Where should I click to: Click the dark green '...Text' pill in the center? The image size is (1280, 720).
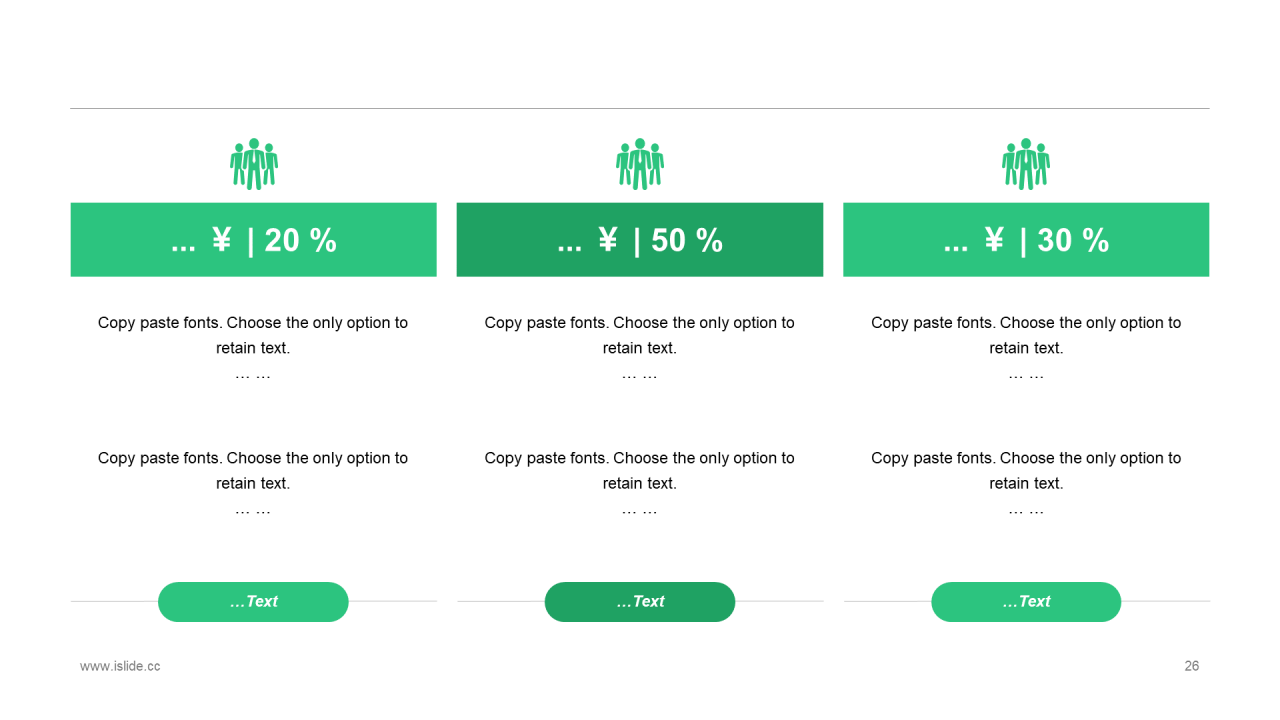click(x=640, y=602)
